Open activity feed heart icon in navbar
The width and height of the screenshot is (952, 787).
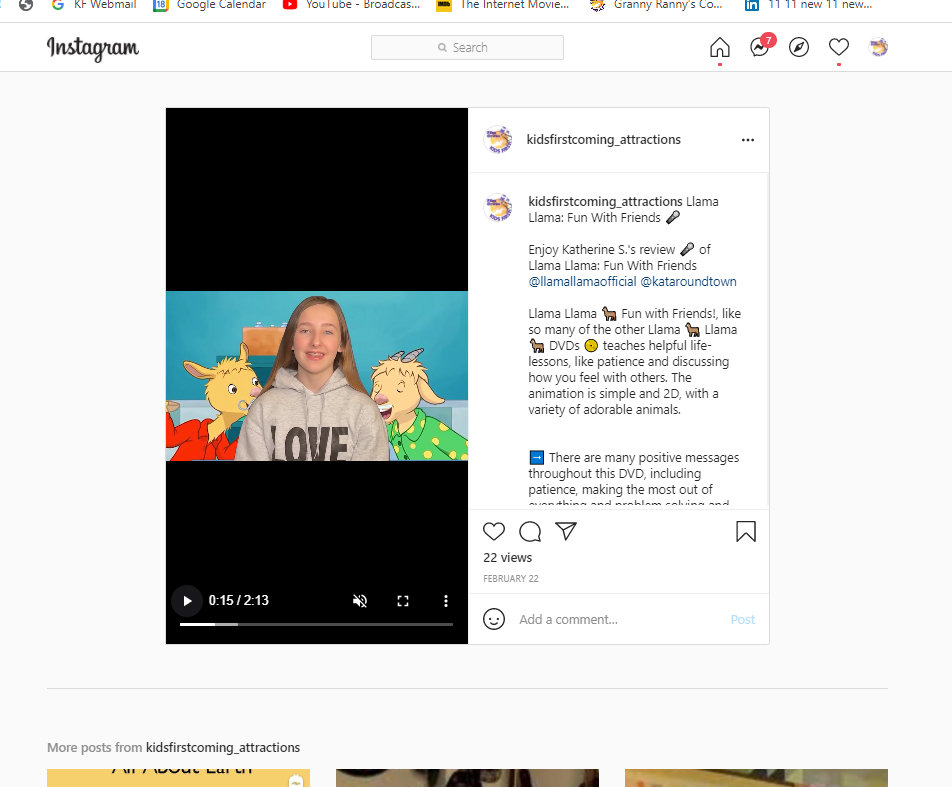838,47
